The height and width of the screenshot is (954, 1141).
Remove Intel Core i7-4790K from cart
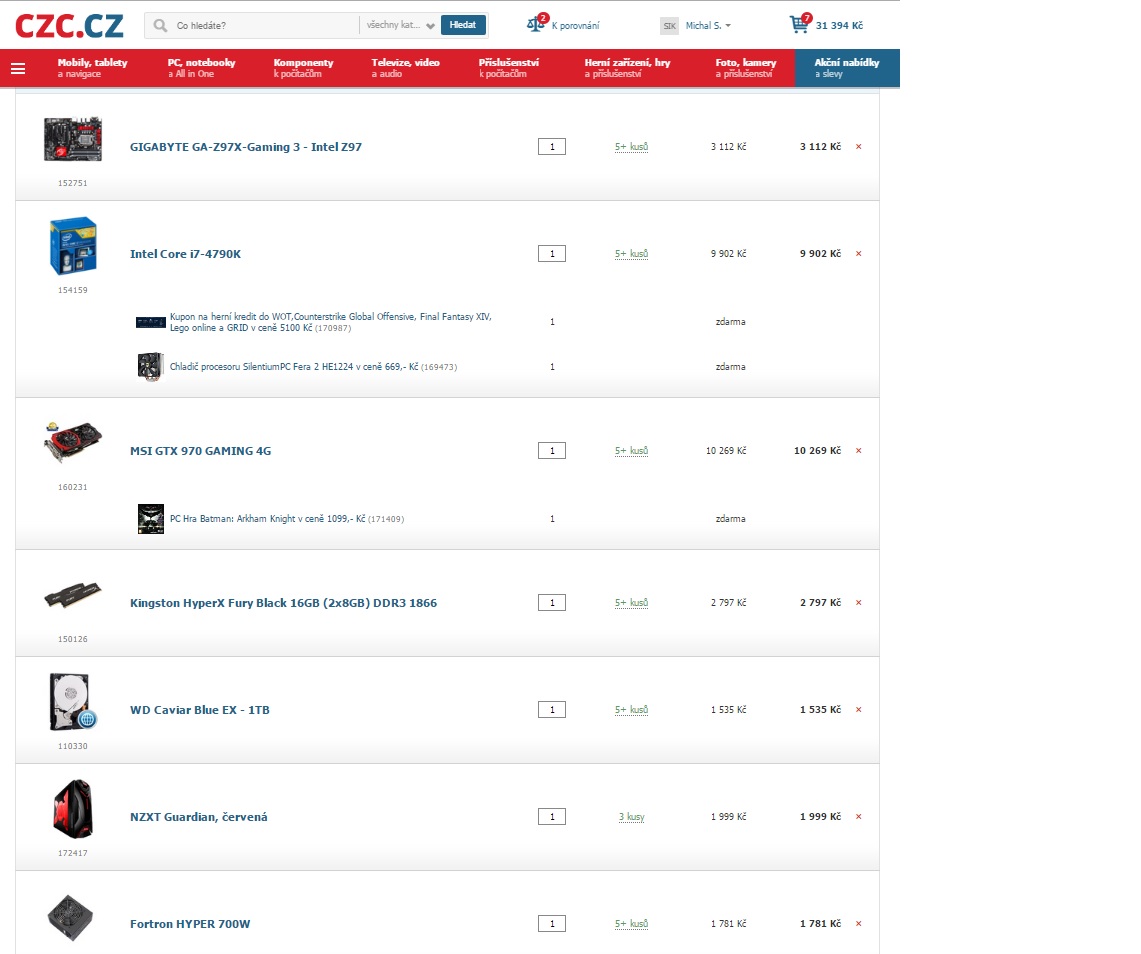coord(859,254)
